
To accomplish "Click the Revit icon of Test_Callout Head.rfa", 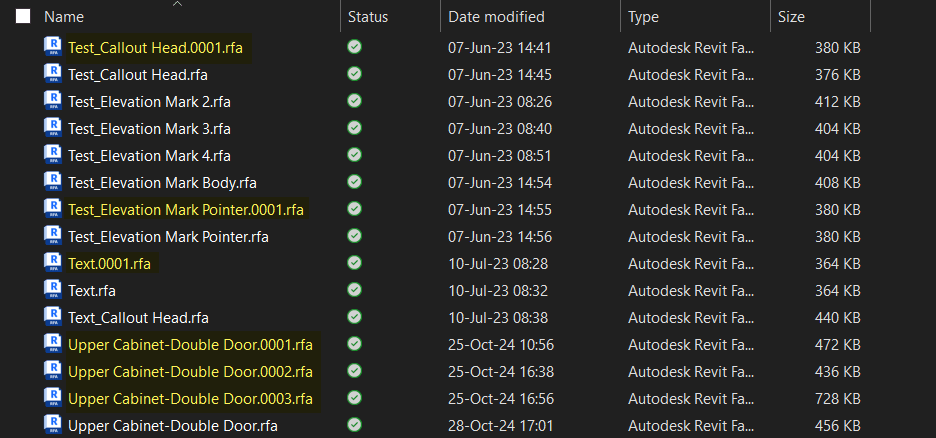I will coord(53,73).
